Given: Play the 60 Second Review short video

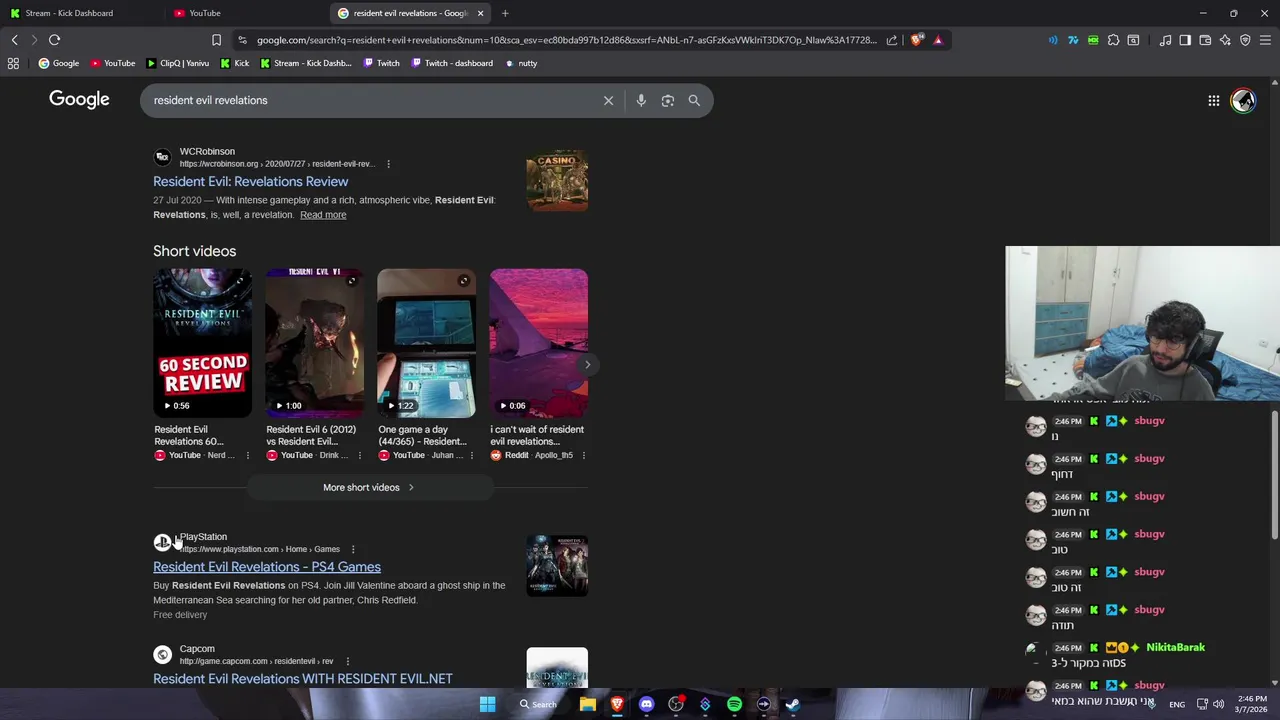Looking at the screenshot, I should [x=202, y=343].
